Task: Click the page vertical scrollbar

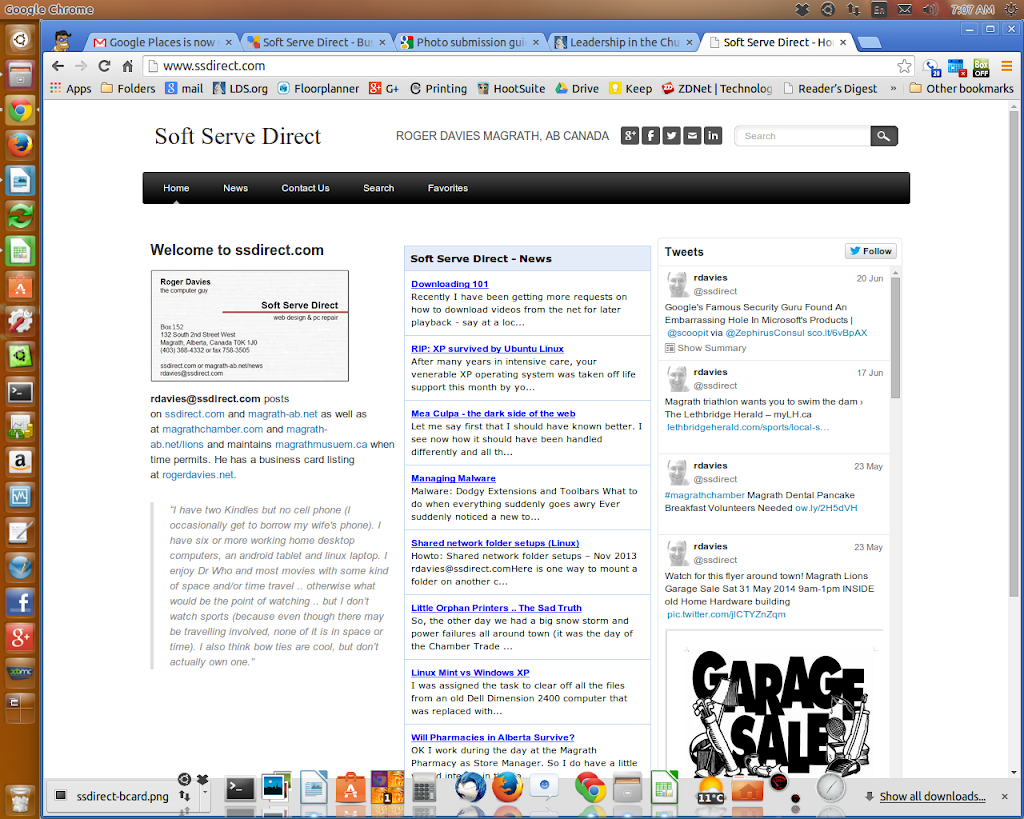Action: click(1013, 353)
